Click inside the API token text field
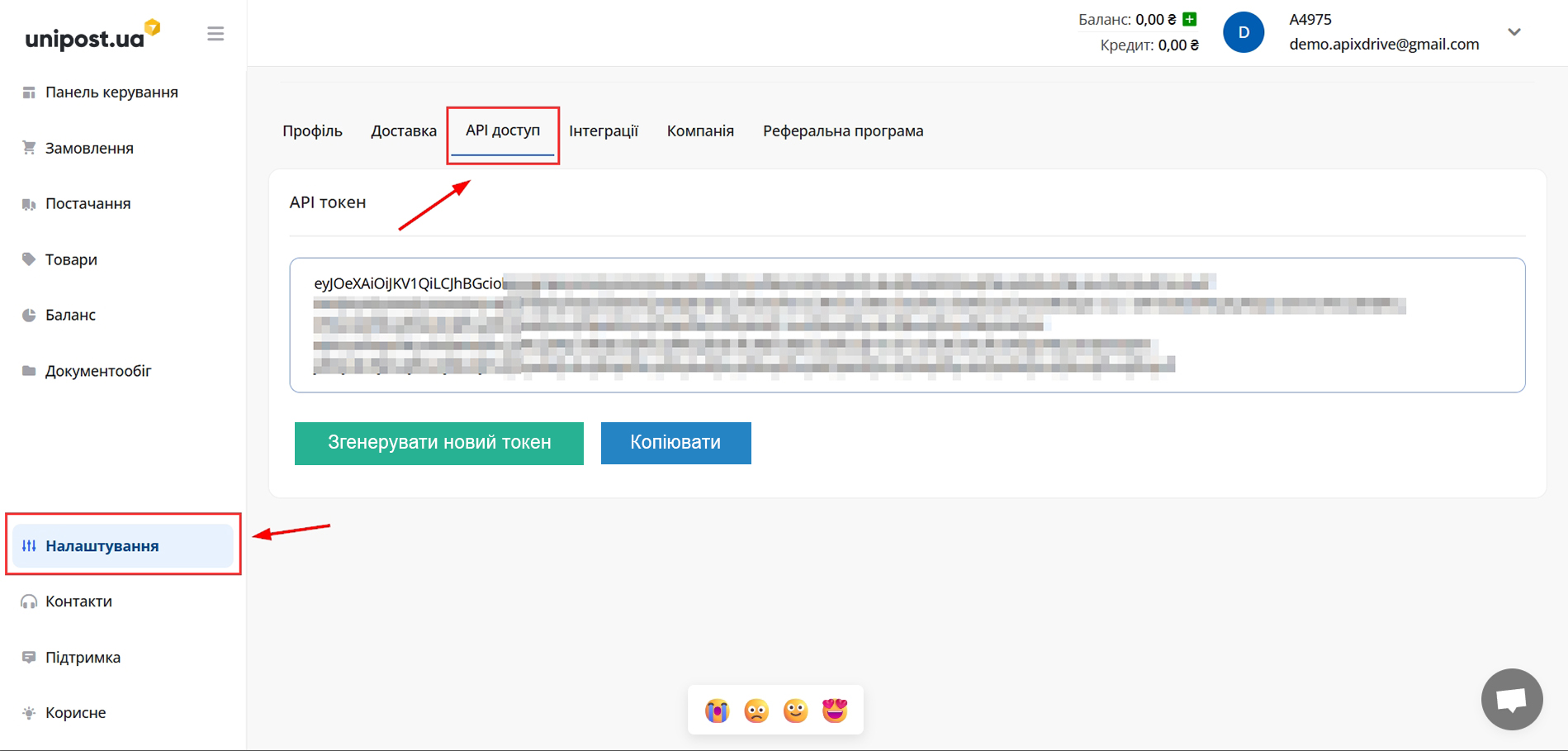 click(907, 325)
